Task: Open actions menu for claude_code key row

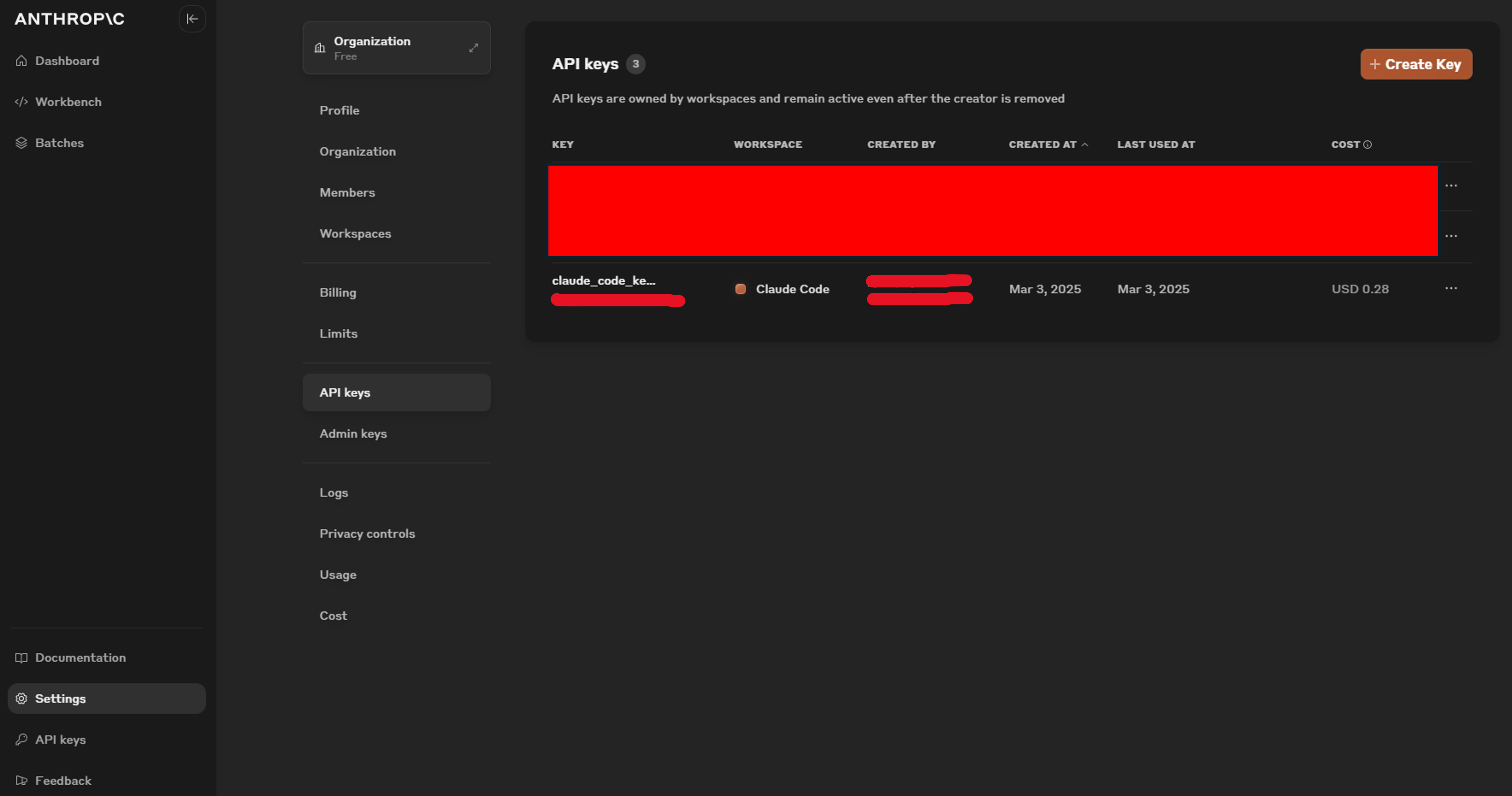Action: click(1451, 288)
